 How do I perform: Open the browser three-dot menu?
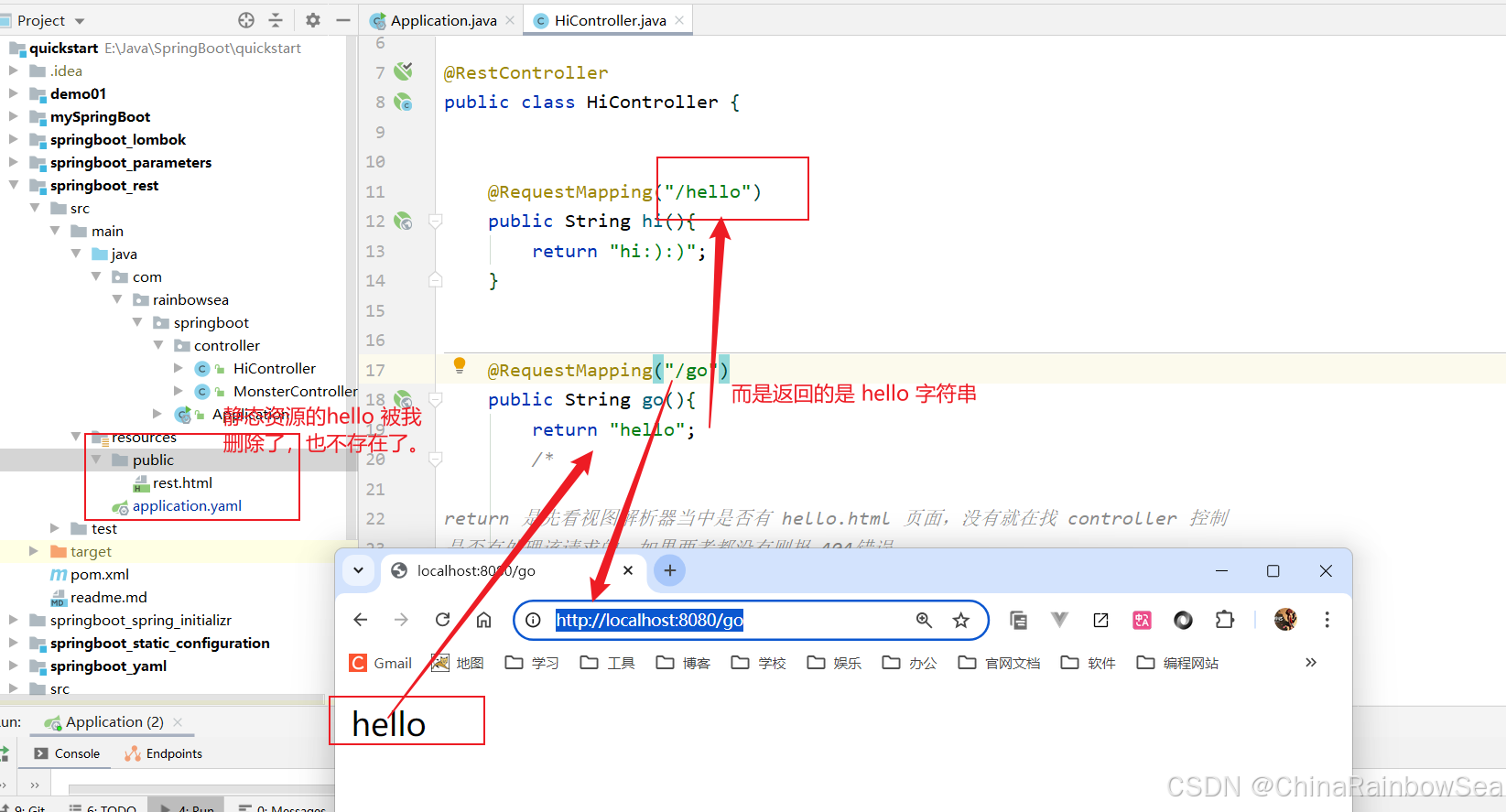(1327, 620)
